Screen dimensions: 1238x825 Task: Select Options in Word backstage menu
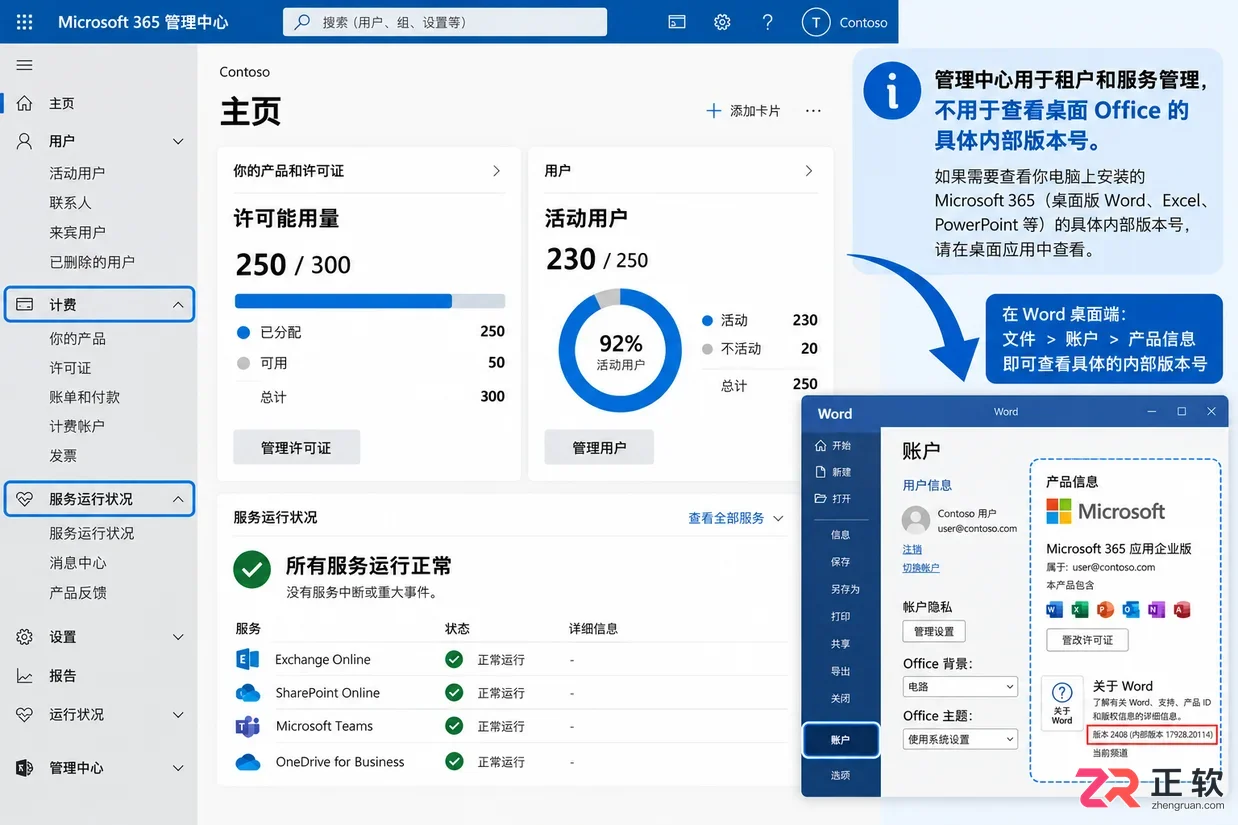coord(840,775)
